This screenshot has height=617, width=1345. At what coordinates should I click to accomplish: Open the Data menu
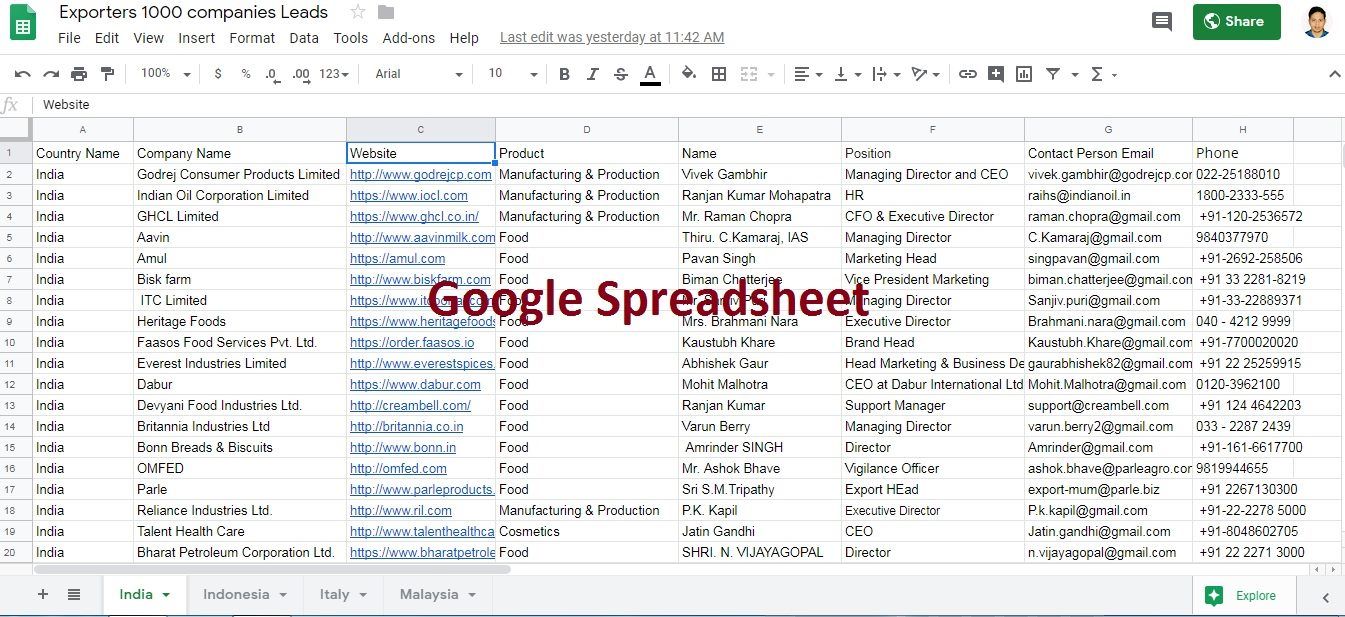click(x=304, y=38)
